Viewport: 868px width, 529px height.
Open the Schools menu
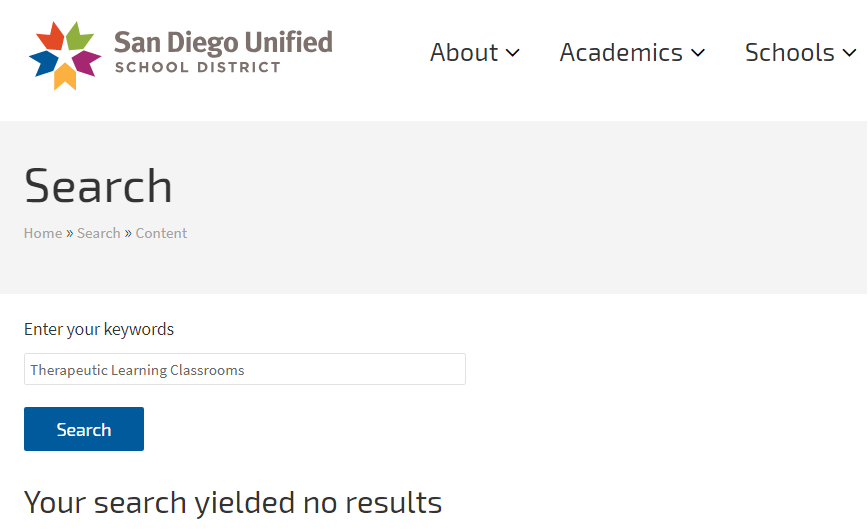tap(789, 53)
